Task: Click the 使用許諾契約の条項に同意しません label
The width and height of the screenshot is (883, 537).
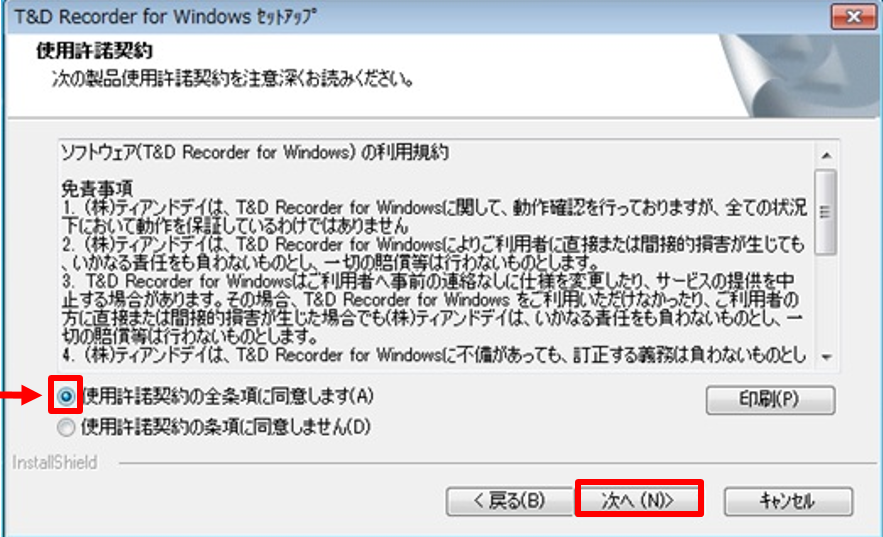Action: point(226,427)
